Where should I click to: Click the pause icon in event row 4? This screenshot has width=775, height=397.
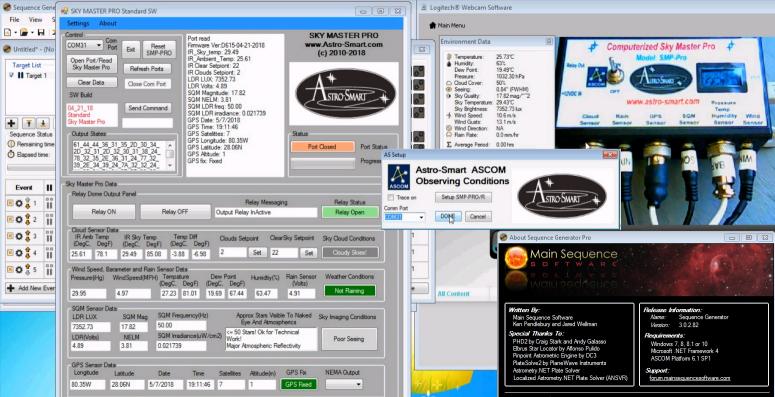49,253
